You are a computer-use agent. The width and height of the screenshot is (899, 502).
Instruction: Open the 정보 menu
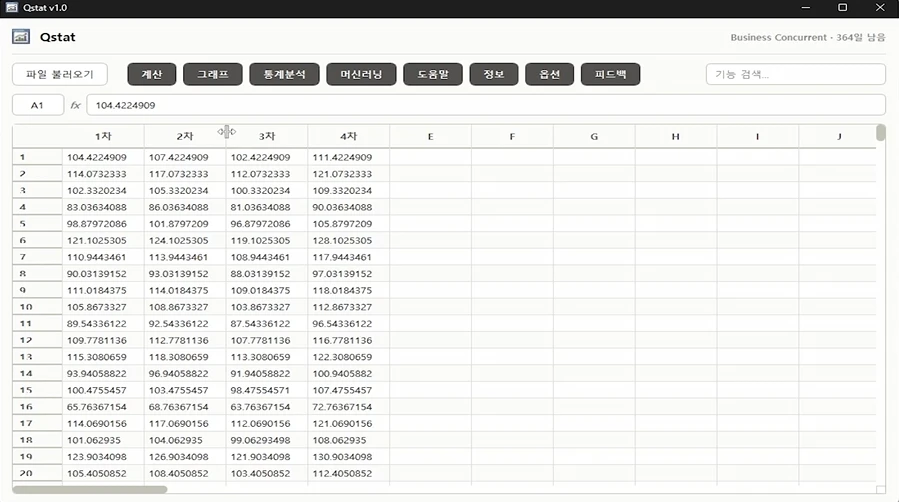tap(494, 74)
